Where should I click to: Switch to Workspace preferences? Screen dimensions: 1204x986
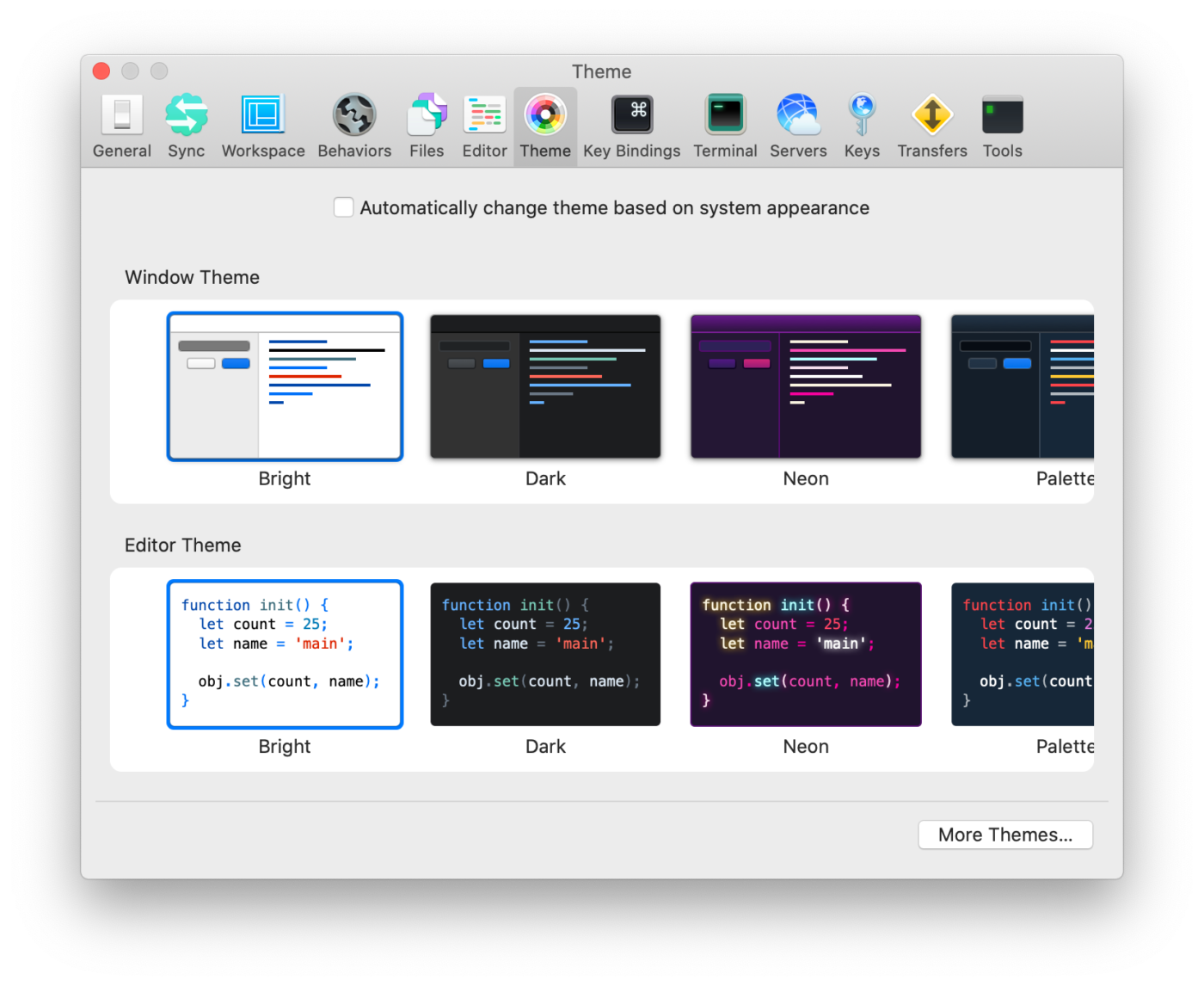coord(262,126)
